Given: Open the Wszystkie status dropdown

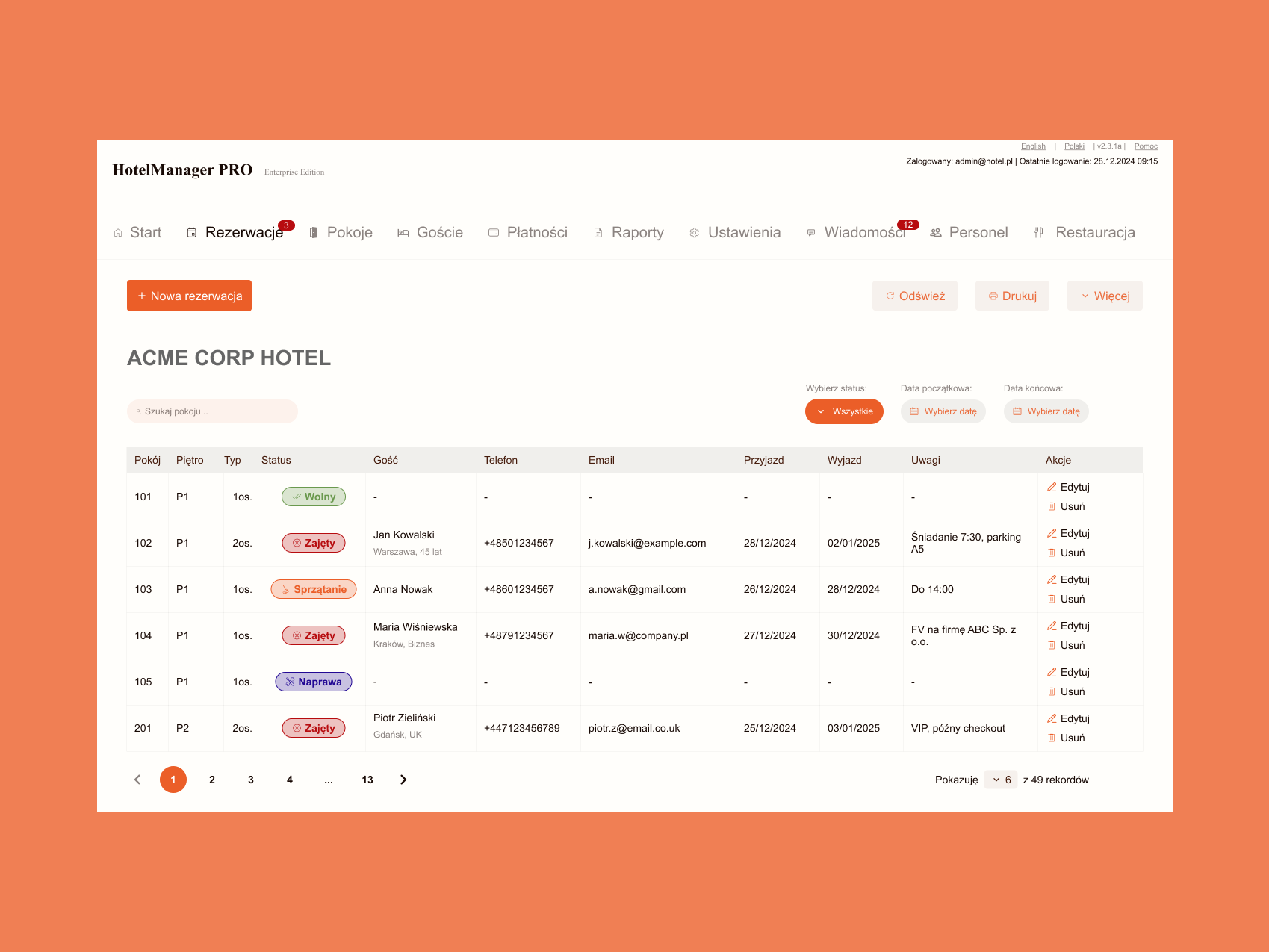Looking at the screenshot, I should [x=844, y=411].
